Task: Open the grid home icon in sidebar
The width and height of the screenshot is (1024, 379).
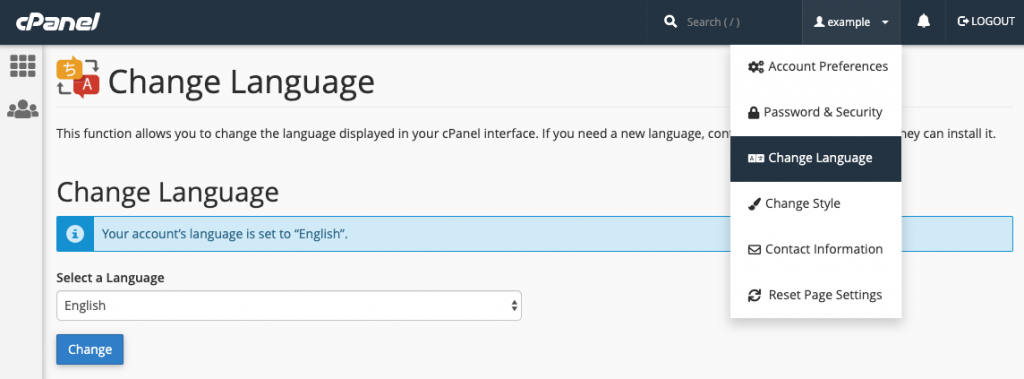Action: pos(22,66)
